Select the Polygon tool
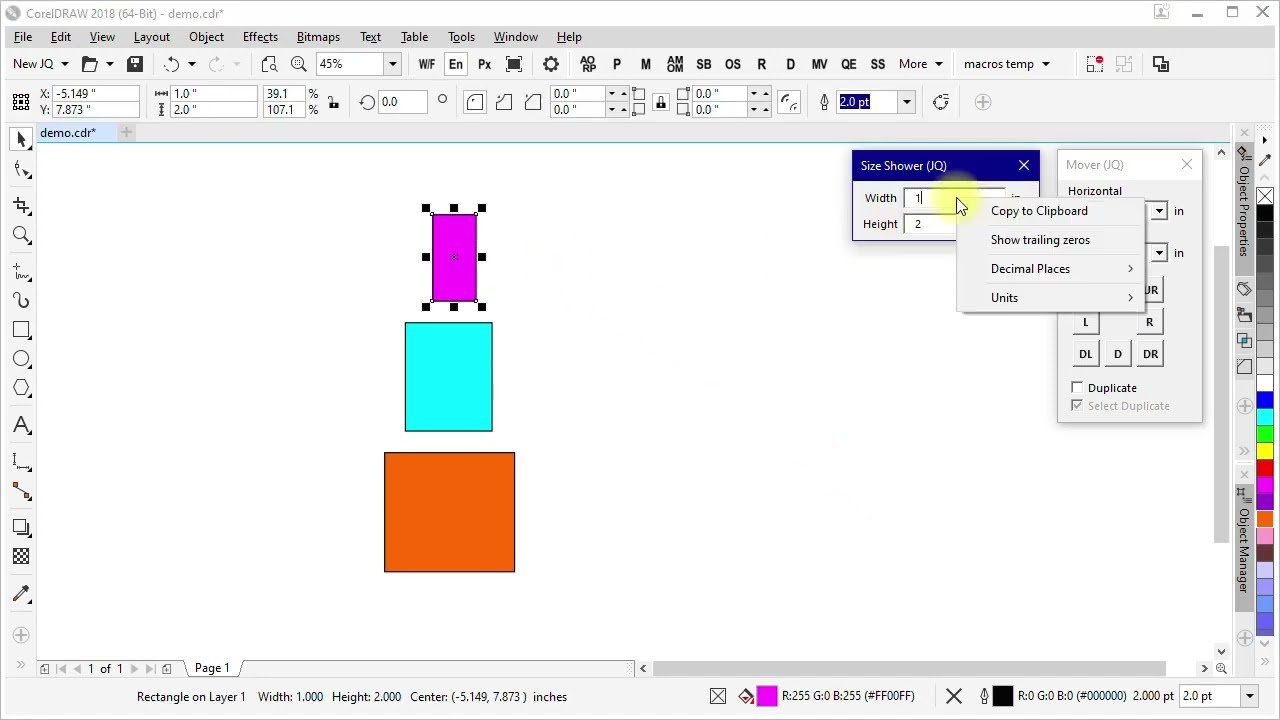The width and height of the screenshot is (1280, 720). (x=22, y=389)
